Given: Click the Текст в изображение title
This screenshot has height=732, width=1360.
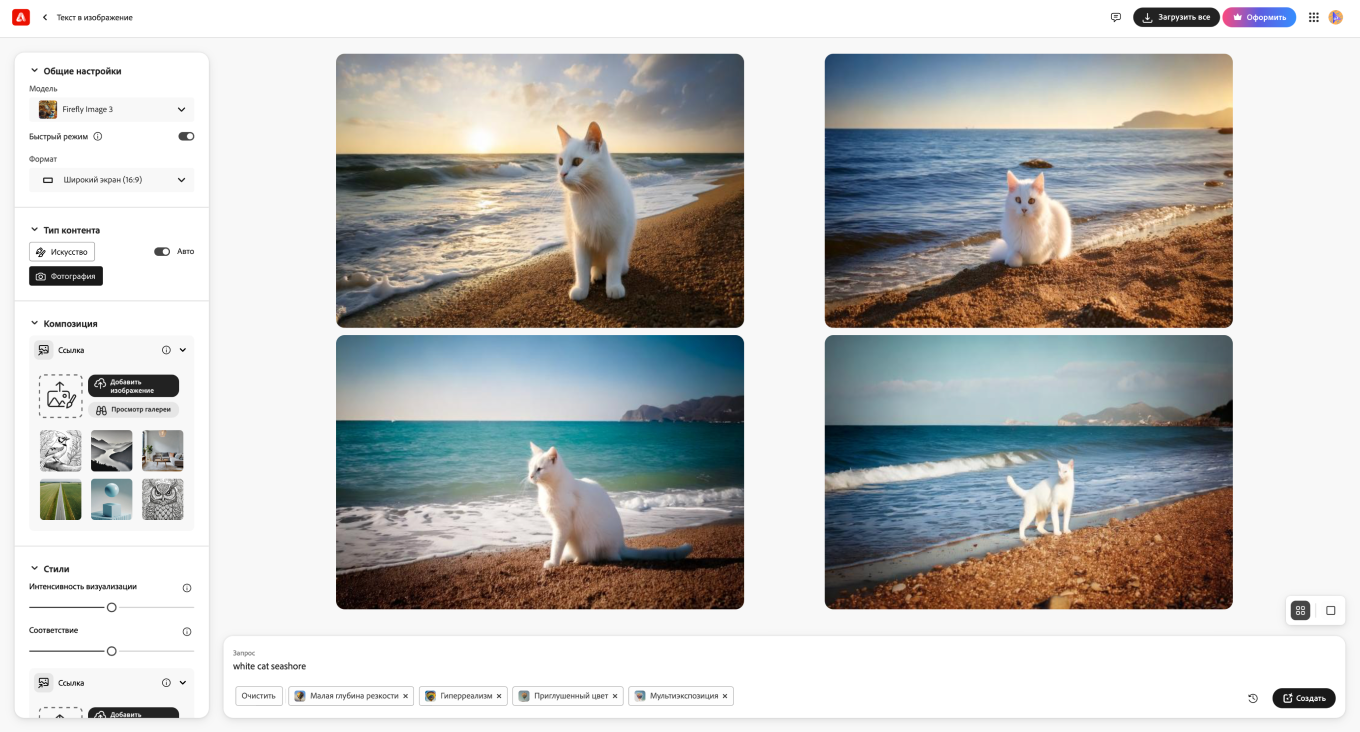Looking at the screenshot, I should point(95,17).
